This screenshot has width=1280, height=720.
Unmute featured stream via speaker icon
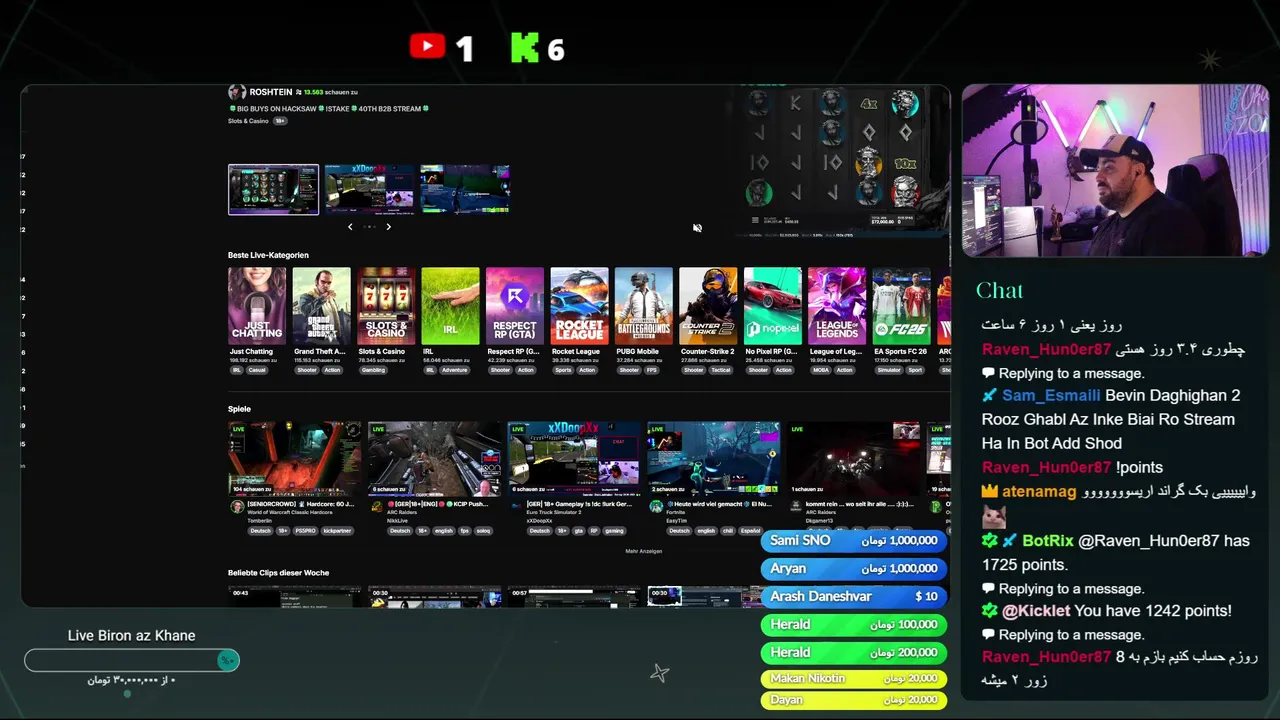[697, 228]
